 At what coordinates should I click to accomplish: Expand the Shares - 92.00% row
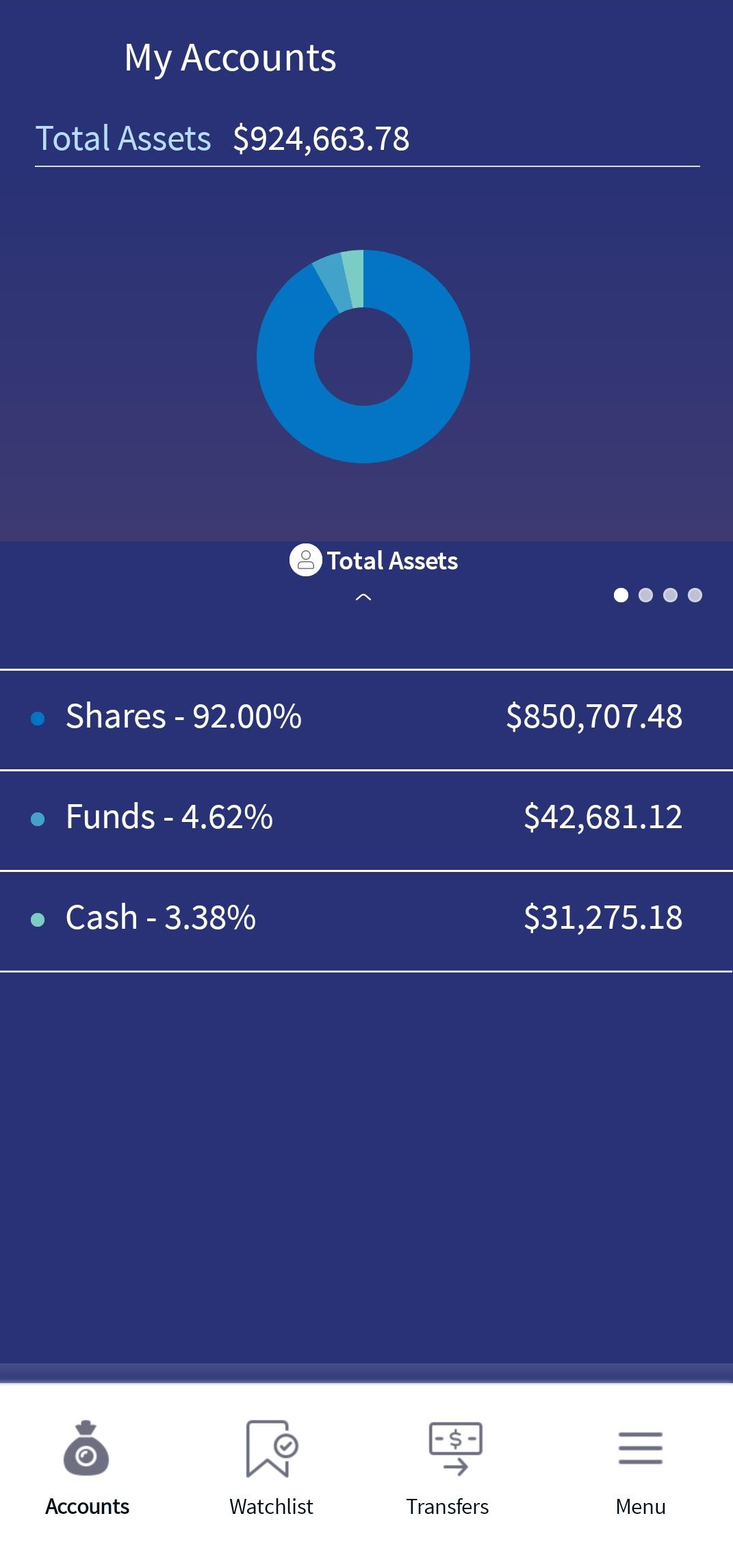coord(366,719)
